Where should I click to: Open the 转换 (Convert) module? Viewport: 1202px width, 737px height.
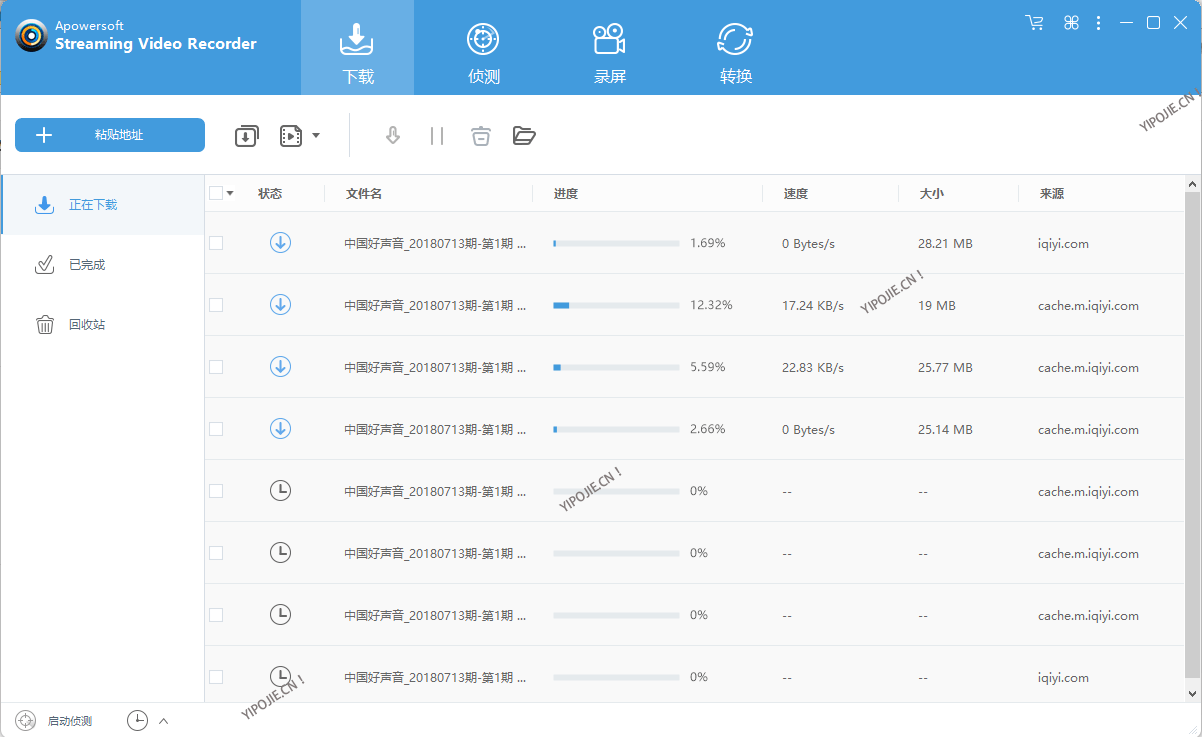click(x=736, y=47)
